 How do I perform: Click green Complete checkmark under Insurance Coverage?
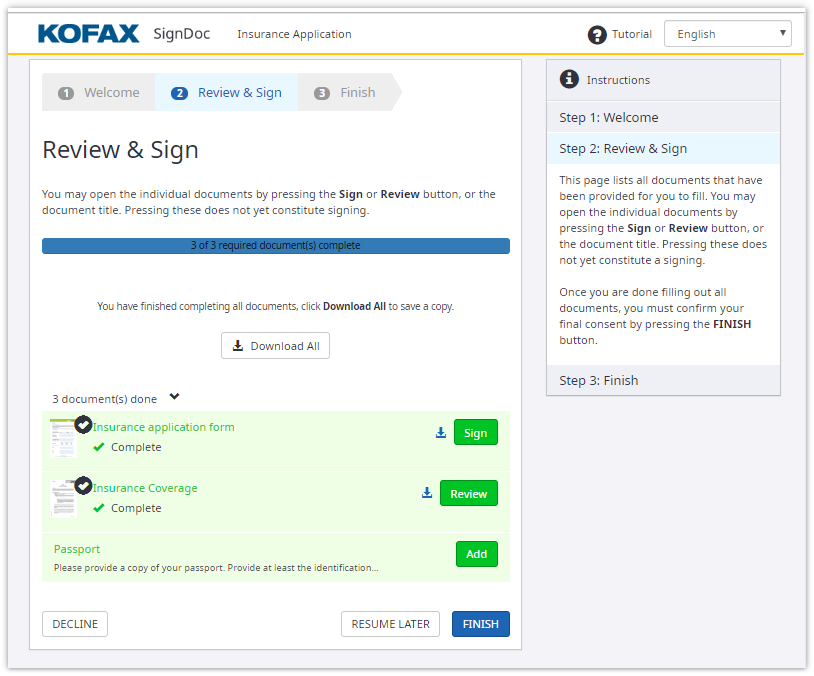[99, 508]
